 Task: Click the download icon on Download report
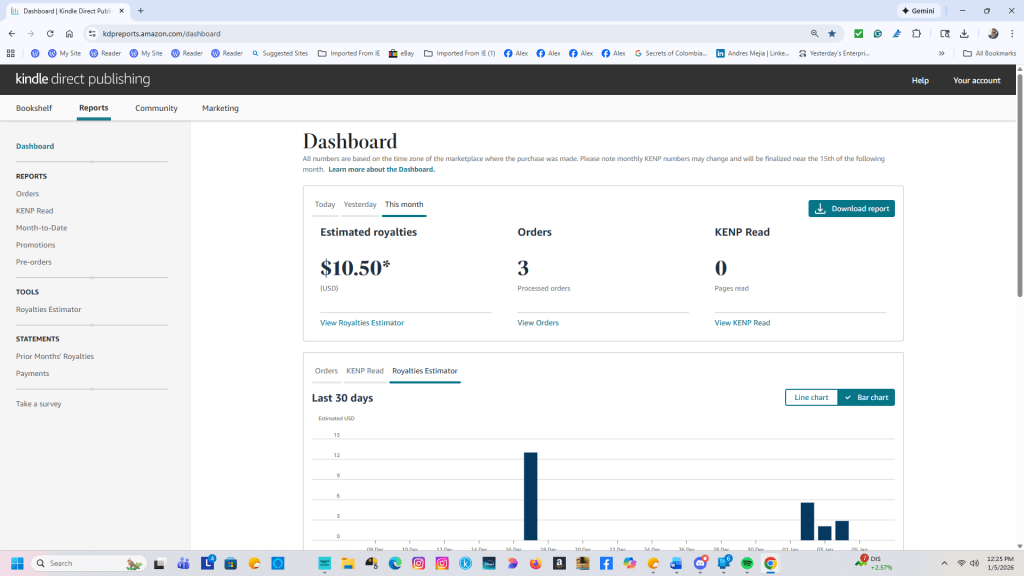[x=820, y=209]
